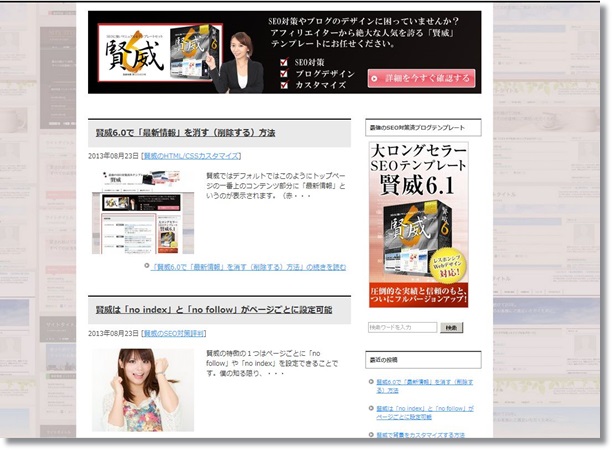This screenshot has height=450, width=612.
Task: Open category link 賢威のHTML/CSSカスタマイズ
Action: click(x=191, y=156)
